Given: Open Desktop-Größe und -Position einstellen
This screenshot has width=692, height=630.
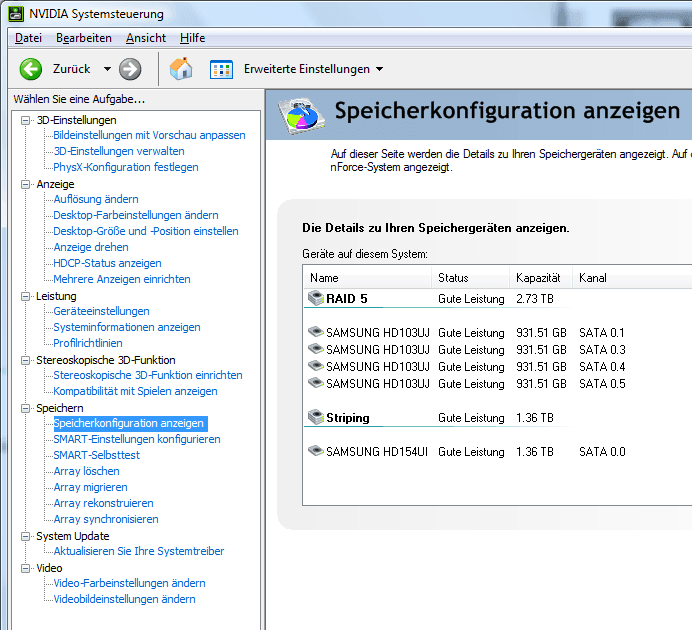Looking at the screenshot, I should (x=146, y=231).
